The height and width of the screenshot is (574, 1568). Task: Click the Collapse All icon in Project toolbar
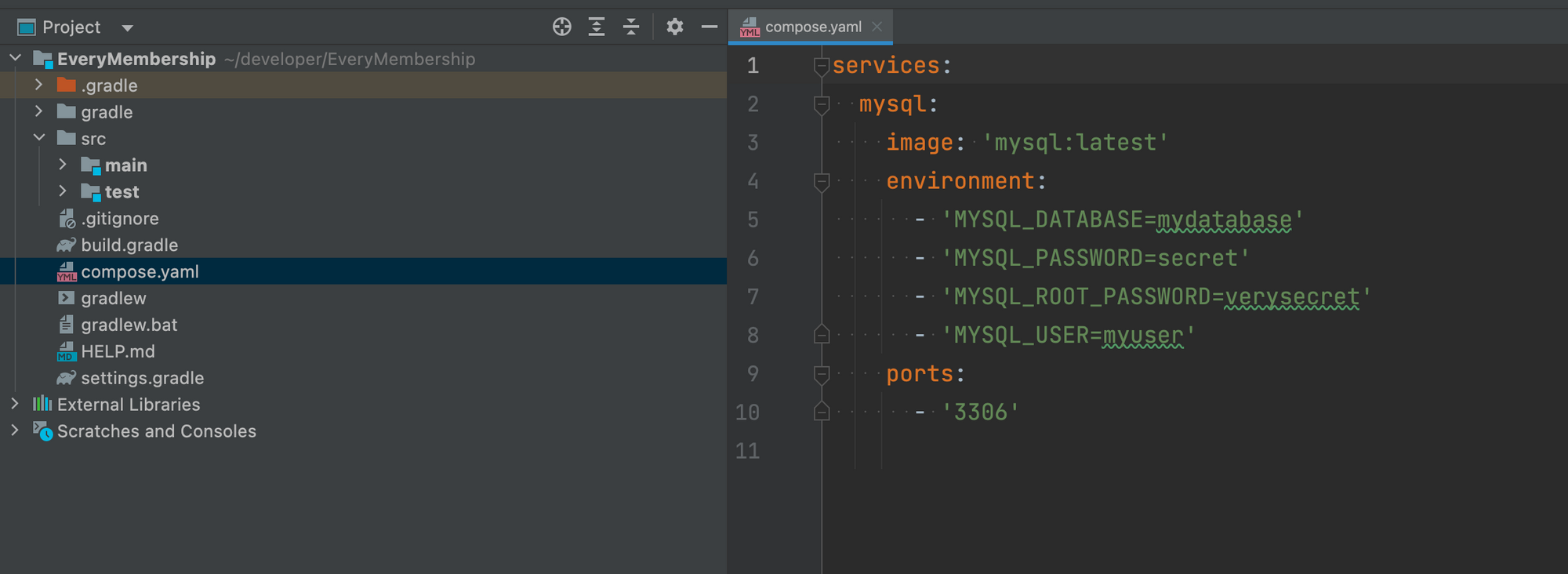click(x=631, y=27)
